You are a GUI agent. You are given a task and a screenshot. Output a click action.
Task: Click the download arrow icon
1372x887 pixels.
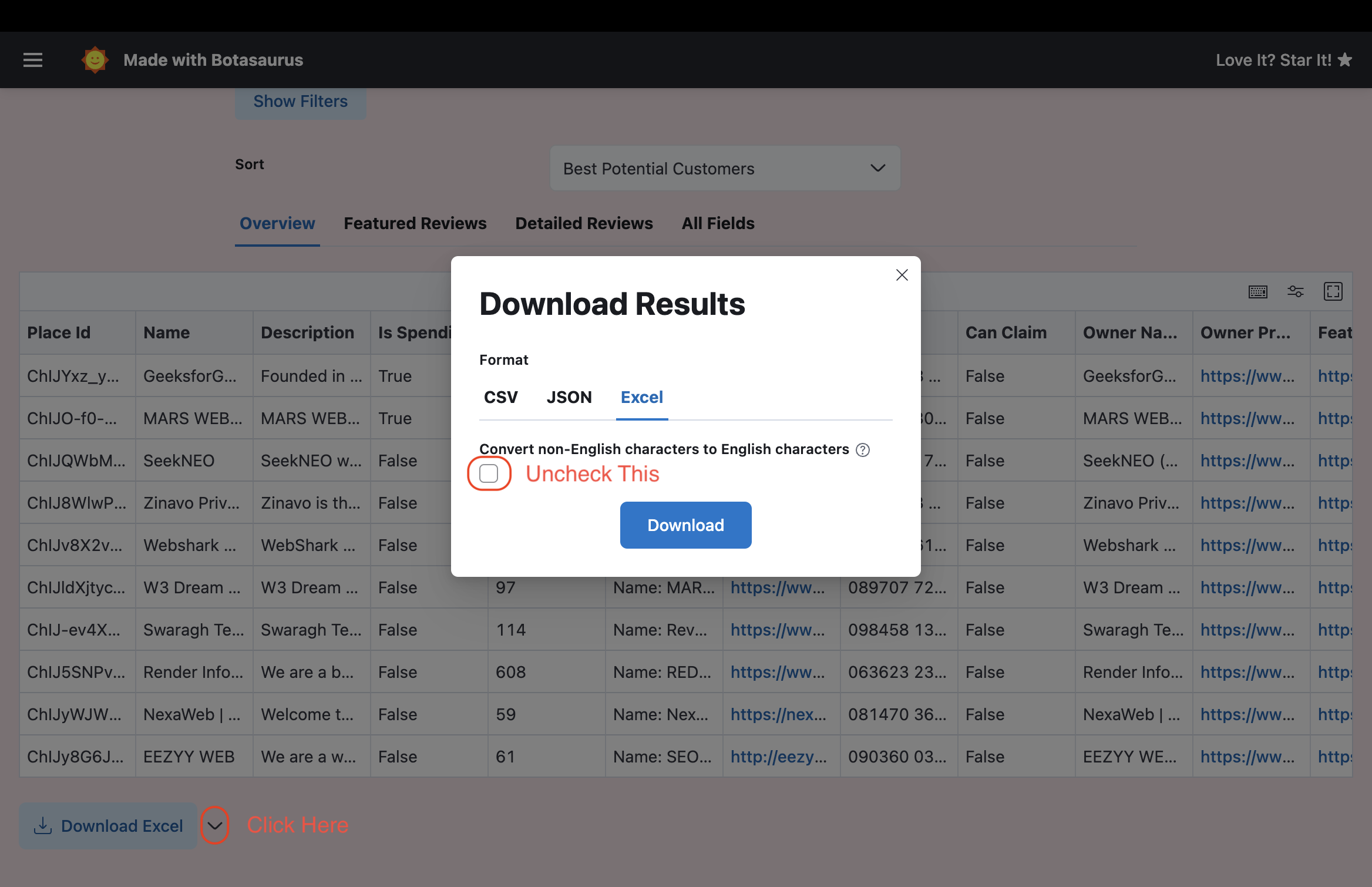43,825
